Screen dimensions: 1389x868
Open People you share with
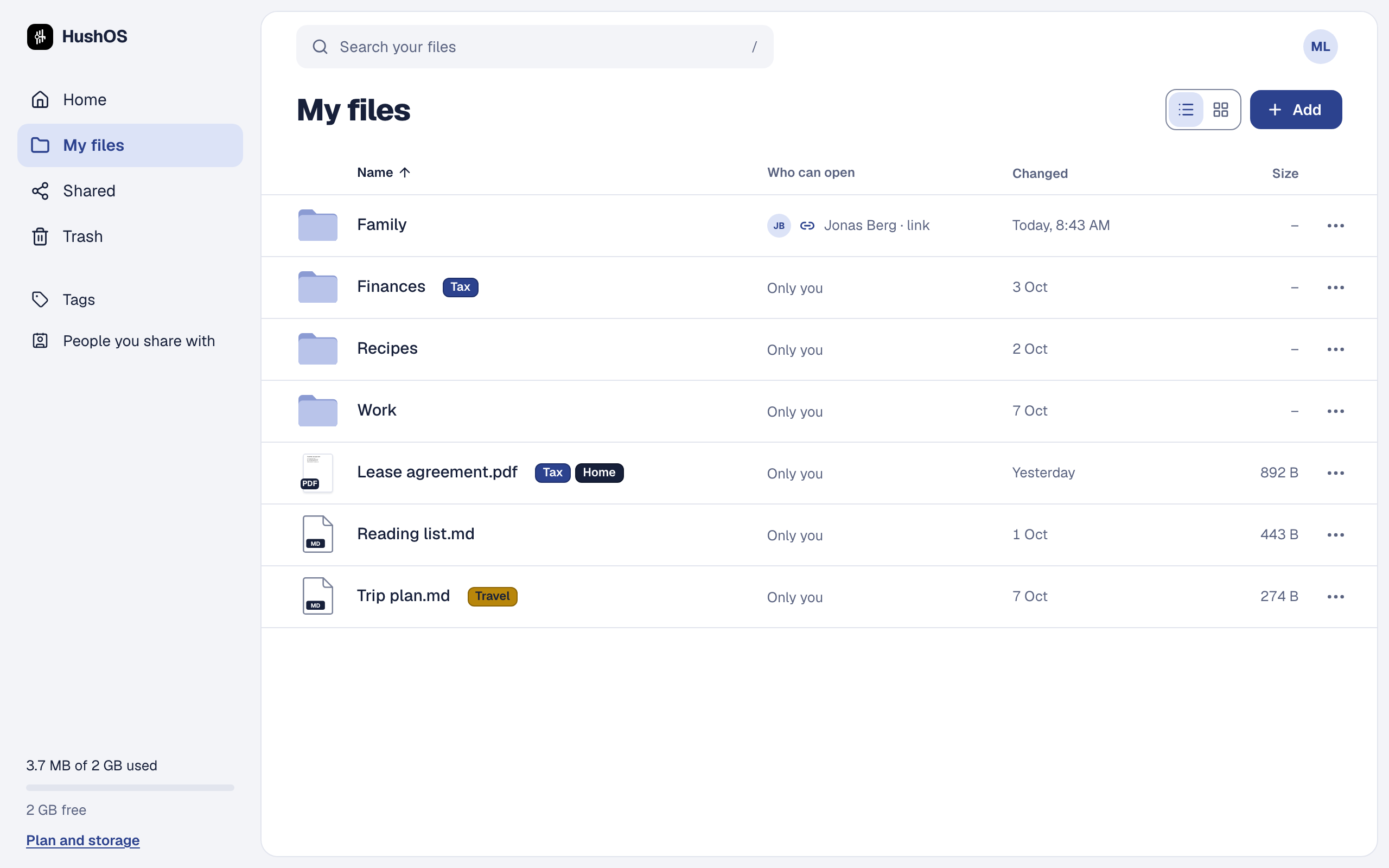pyautogui.click(x=130, y=341)
